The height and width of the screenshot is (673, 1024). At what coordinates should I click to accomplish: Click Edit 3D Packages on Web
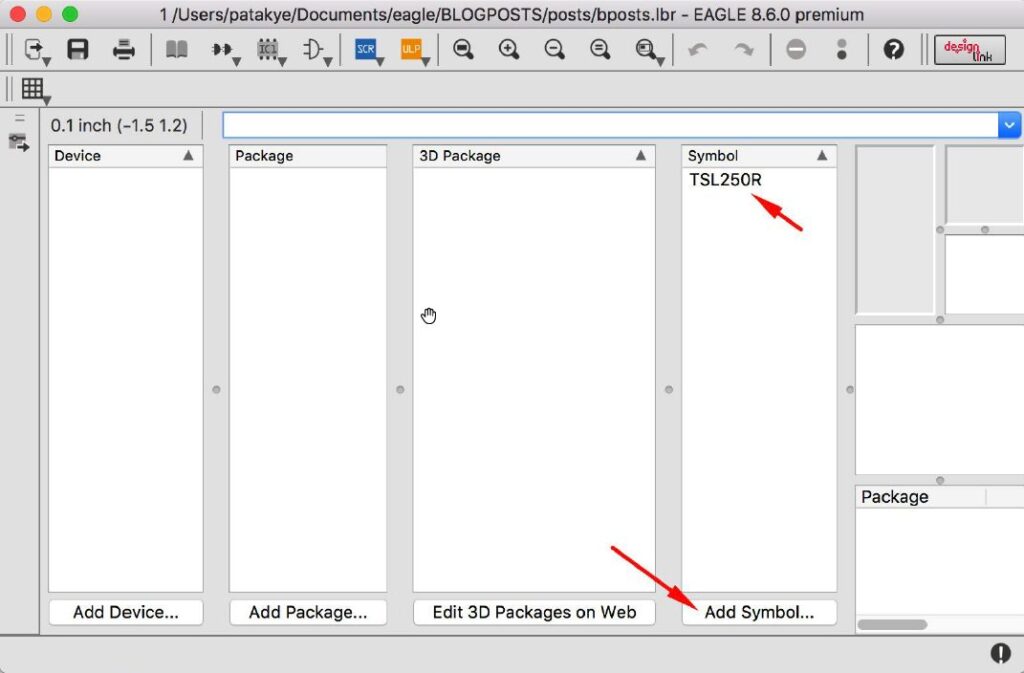click(534, 612)
